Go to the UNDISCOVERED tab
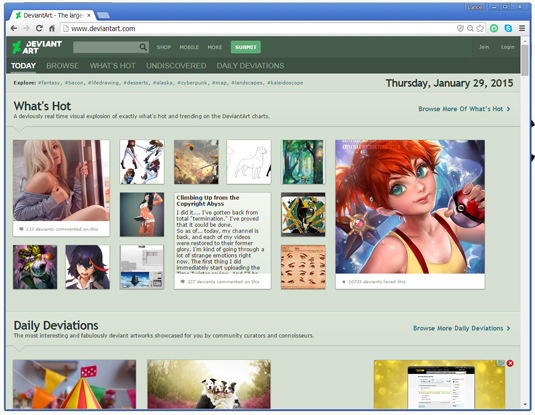 click(x=176, y=66)
